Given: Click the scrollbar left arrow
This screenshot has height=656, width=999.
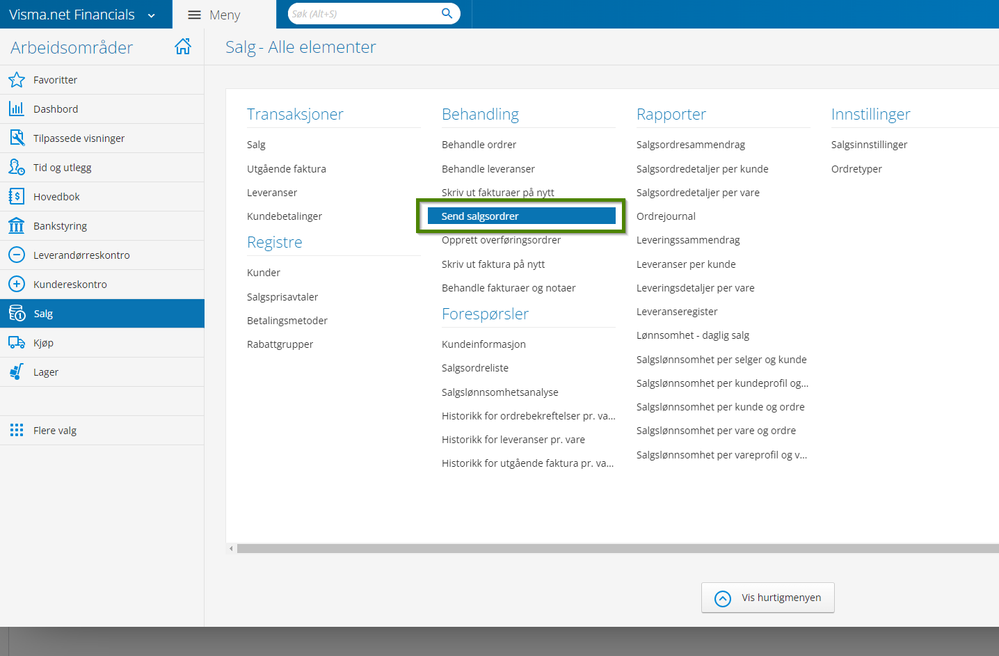Looking at the screenshot, I should pyautogui.click(x=231, y=548).
